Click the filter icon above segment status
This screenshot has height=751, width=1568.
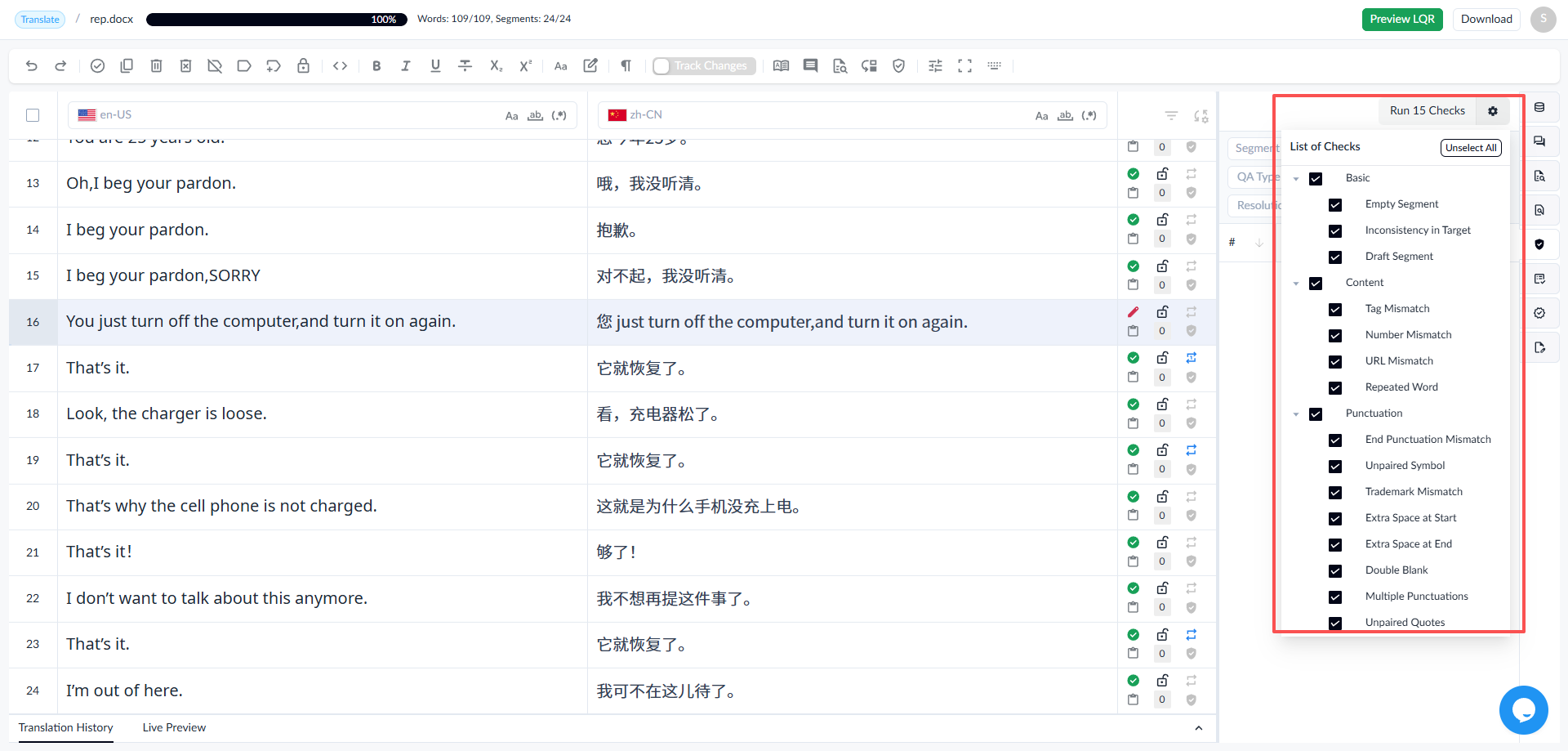pyautogui.click(x=1171, y=116)
